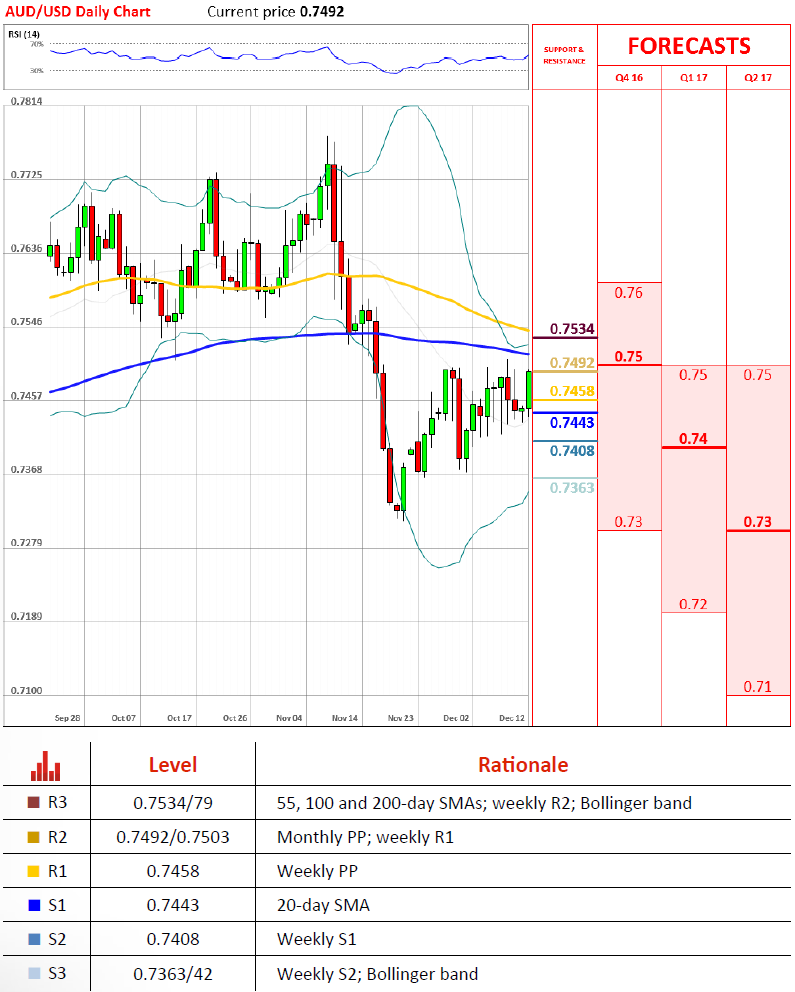Click the 0.7363 level label beside chart

pos(572,488)
